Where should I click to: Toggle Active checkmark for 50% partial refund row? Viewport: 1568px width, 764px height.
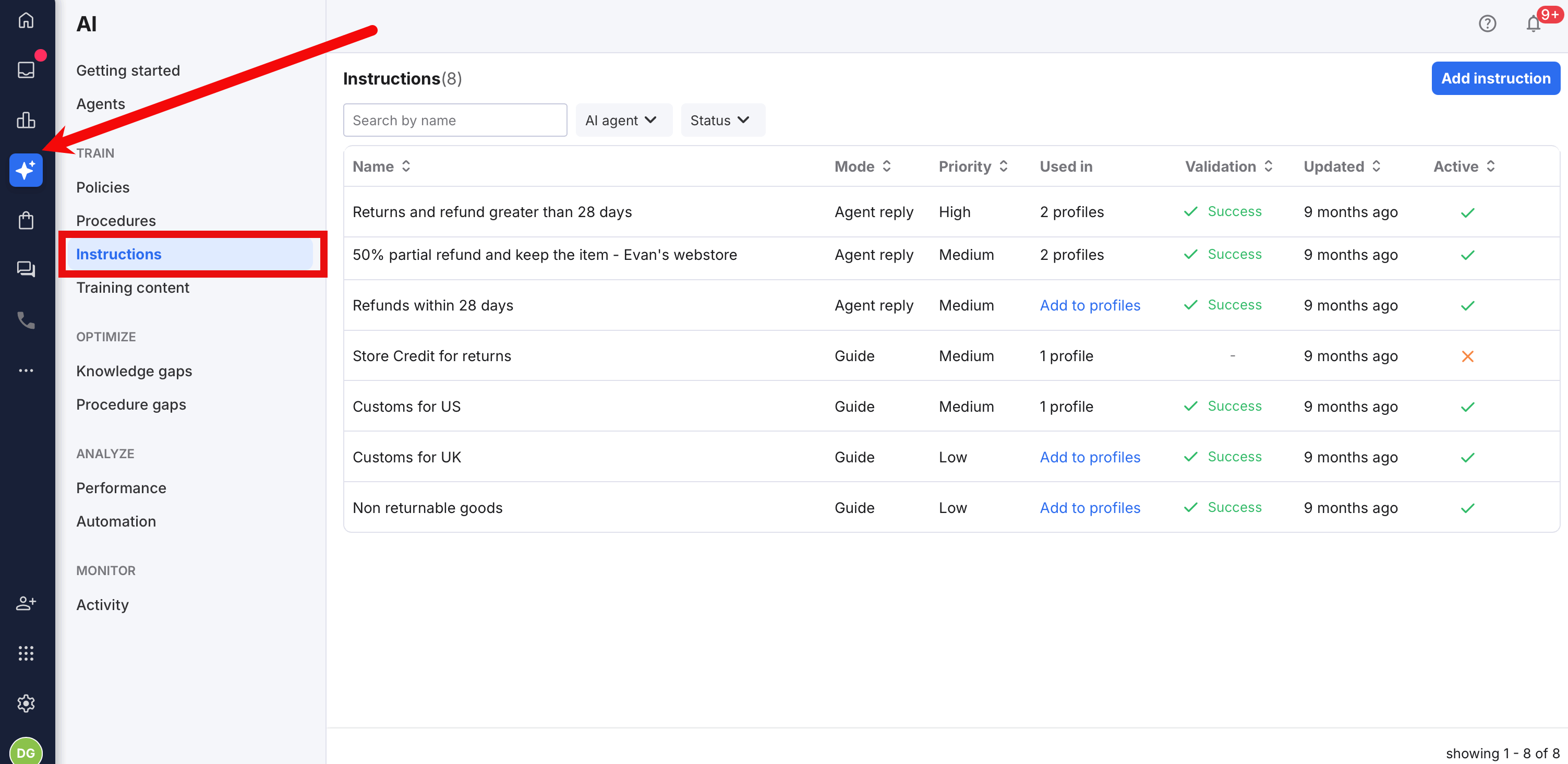(1467, 255)
